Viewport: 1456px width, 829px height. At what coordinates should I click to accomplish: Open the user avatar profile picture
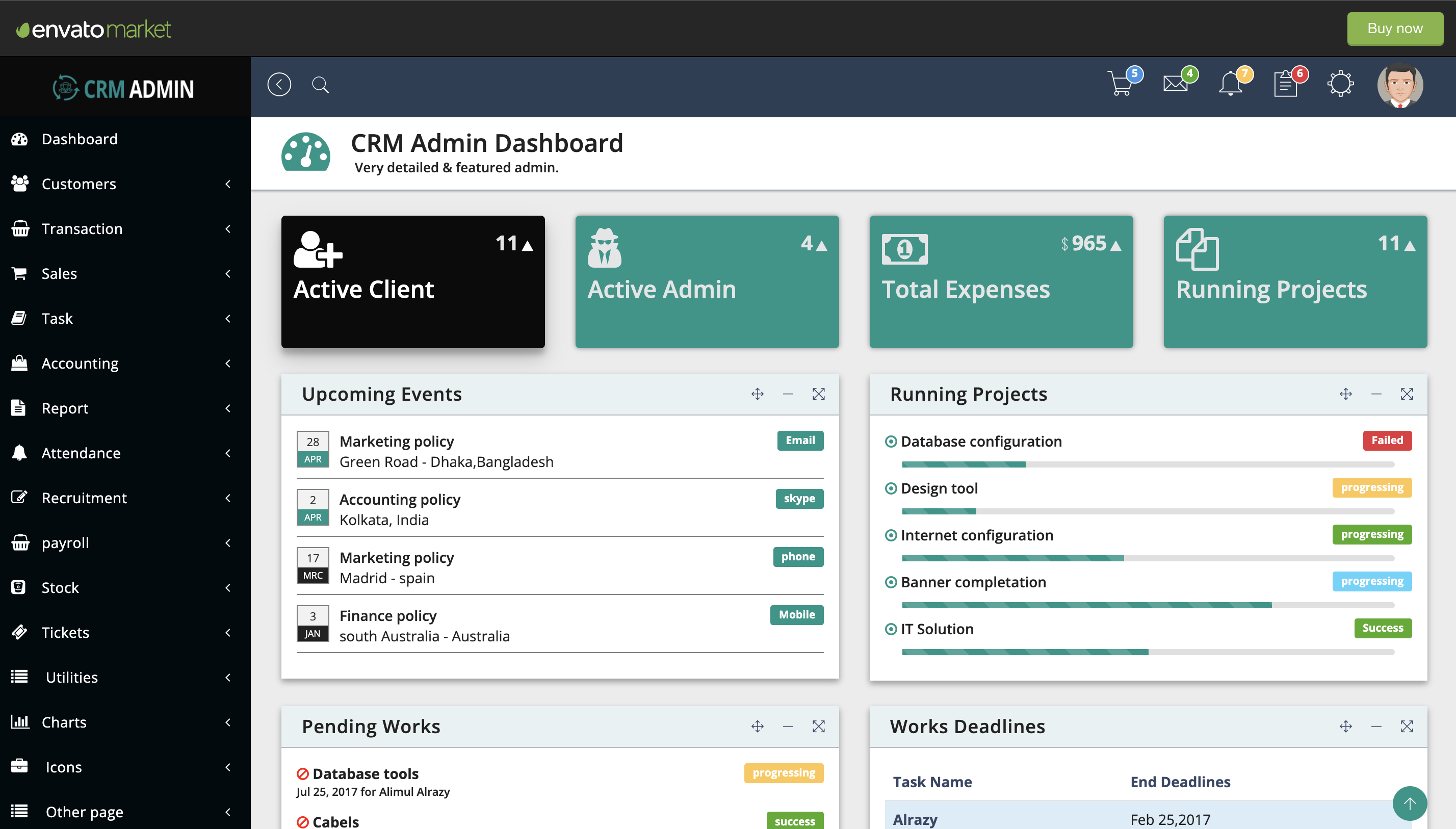click(1399, 84)
